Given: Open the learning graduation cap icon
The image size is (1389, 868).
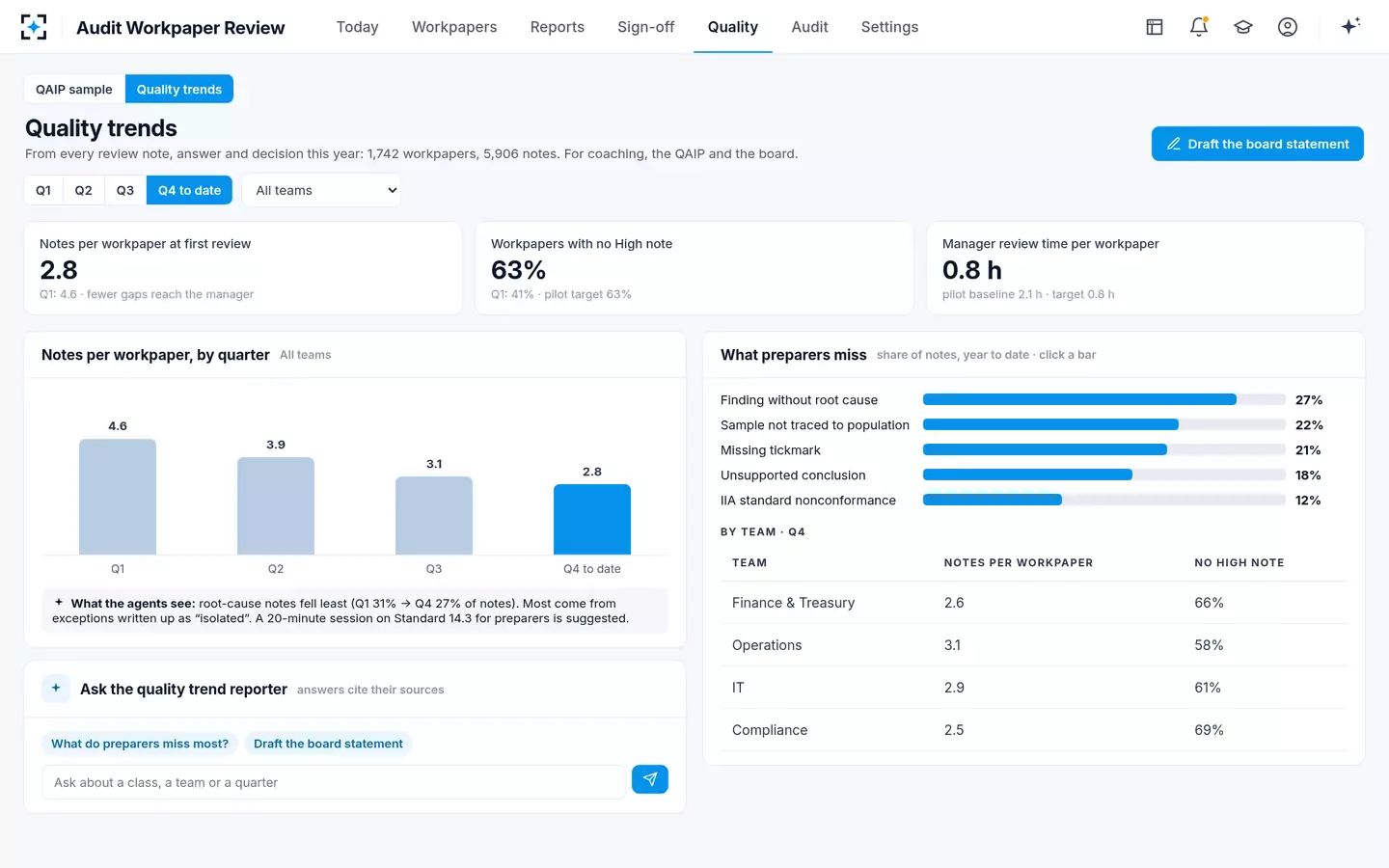Looking at the screenshot, I should pyautogui.click(x=1243, y=27).
